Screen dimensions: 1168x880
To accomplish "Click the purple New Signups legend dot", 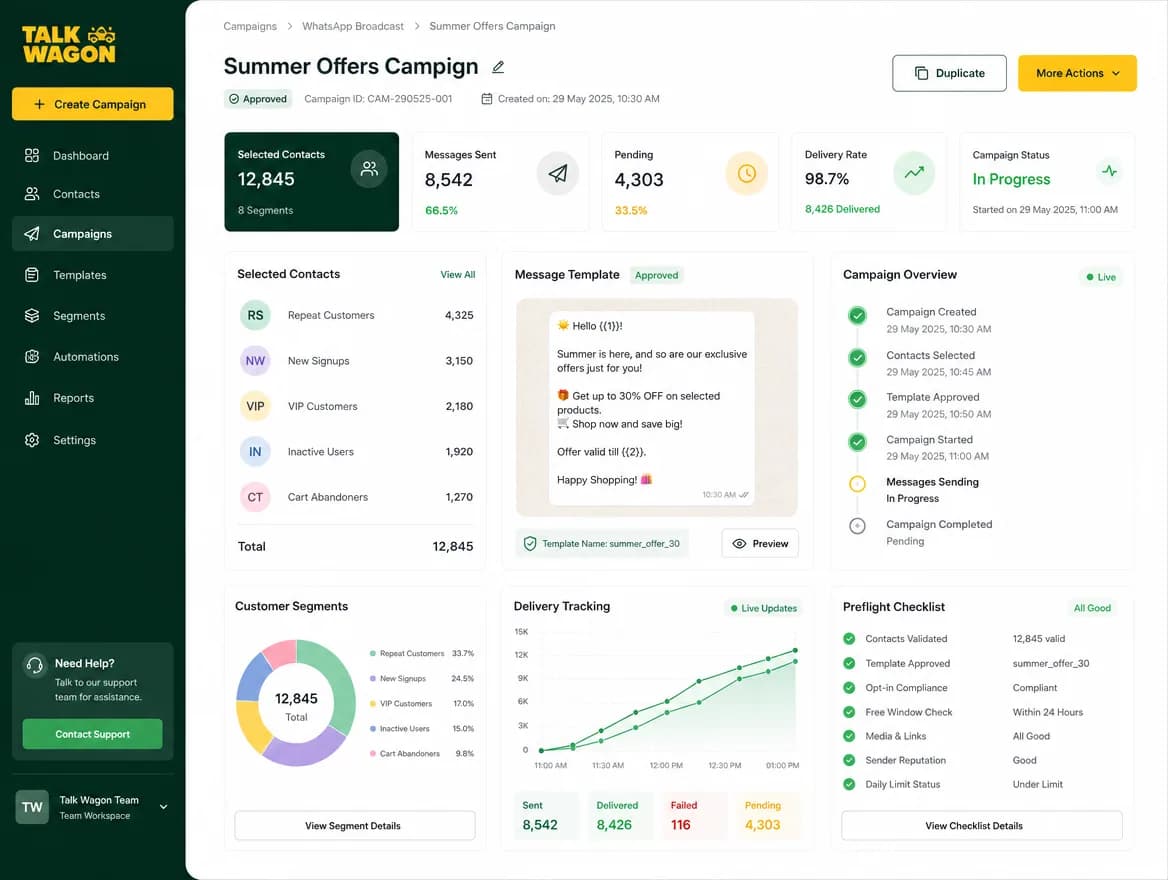I will pyautogui.click(x=372, y=679).
